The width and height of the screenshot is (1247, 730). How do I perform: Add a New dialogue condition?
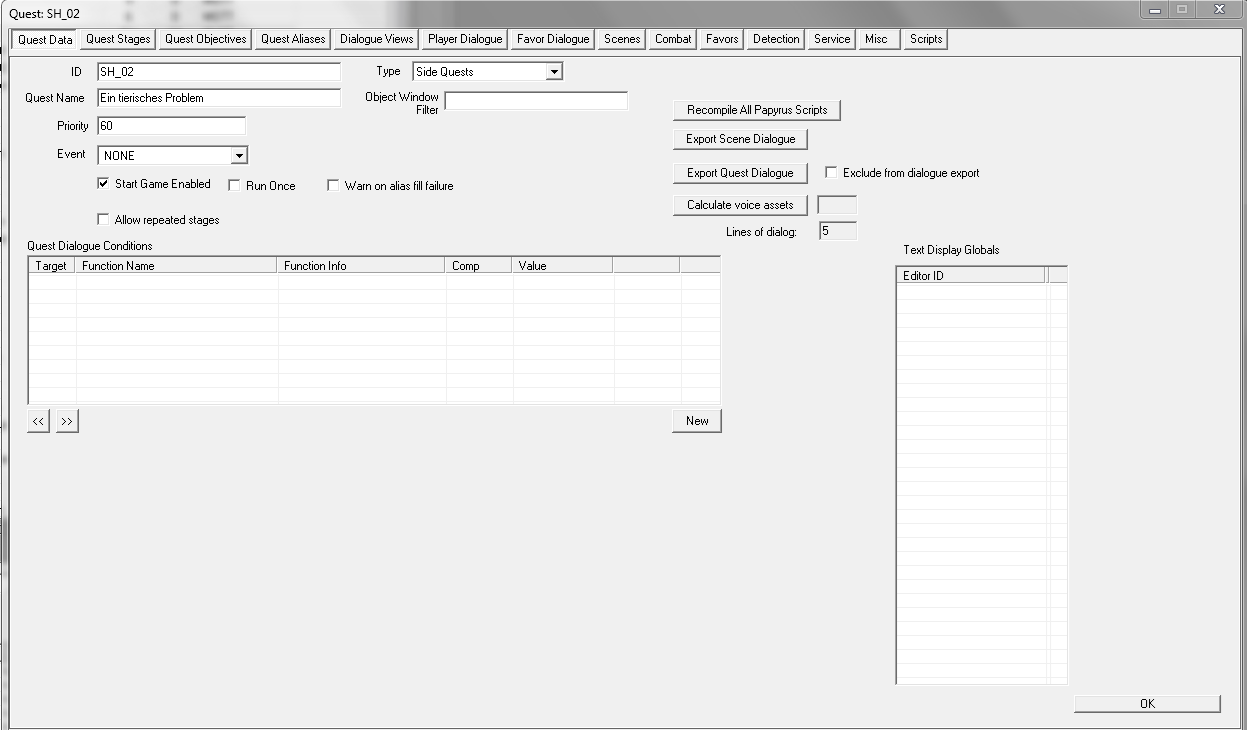coord(696,421)
